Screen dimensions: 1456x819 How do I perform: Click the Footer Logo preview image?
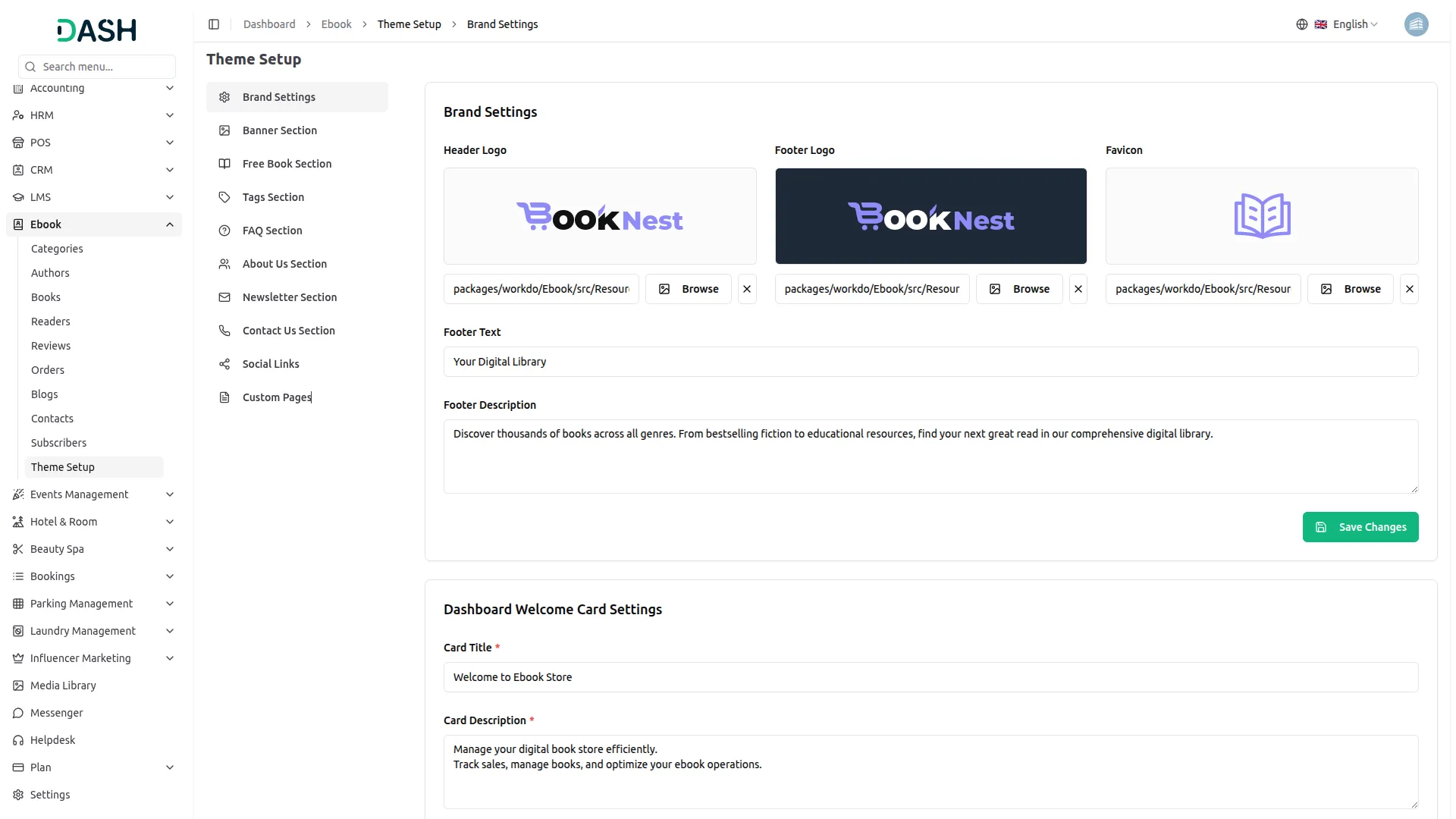click(930, 216)
